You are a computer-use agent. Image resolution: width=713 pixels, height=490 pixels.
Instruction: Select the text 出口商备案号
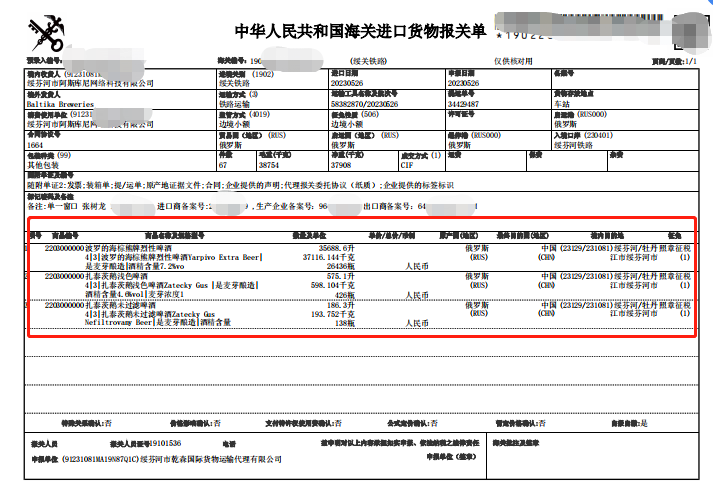389,206
